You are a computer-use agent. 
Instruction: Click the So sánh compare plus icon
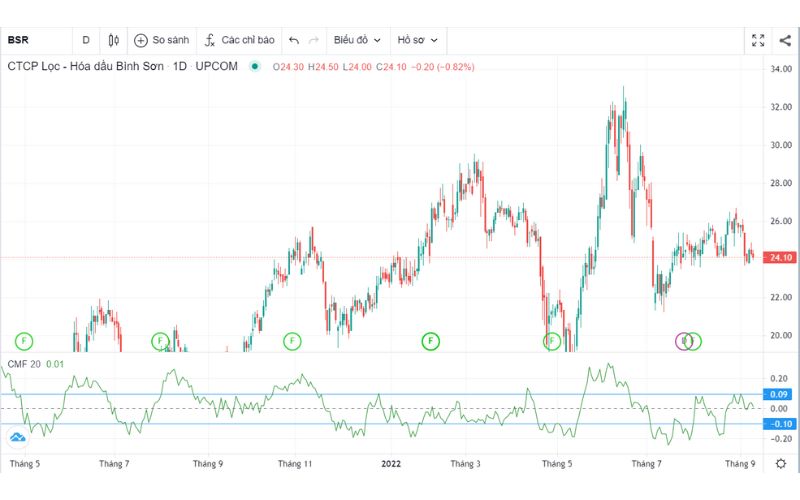point(141,40)
